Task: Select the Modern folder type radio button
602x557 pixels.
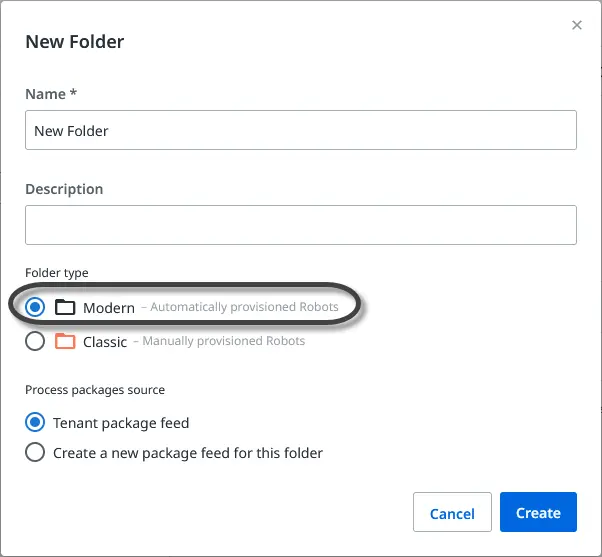Action: (x=35, y=307)
